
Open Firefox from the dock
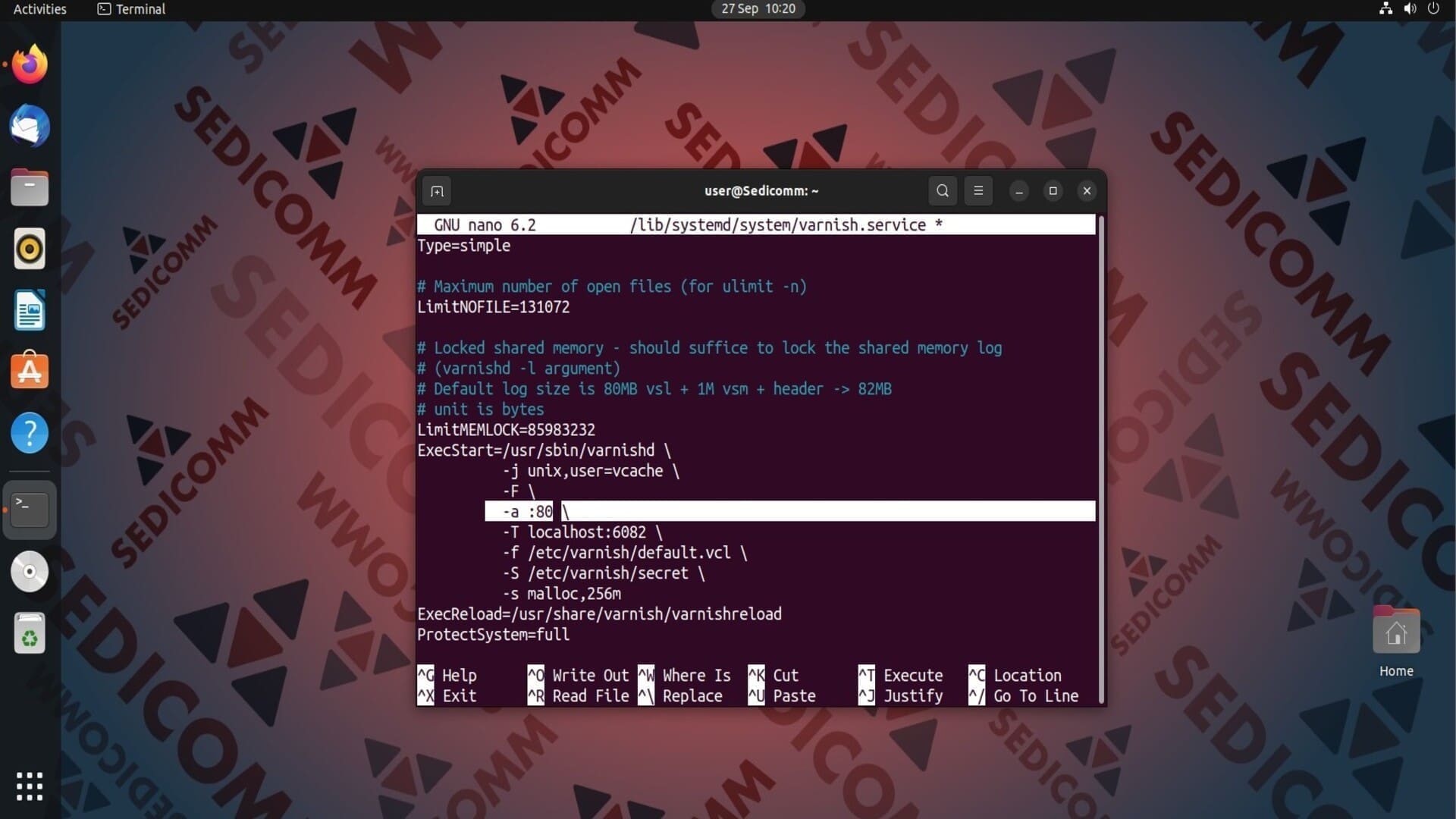point(30,64)
